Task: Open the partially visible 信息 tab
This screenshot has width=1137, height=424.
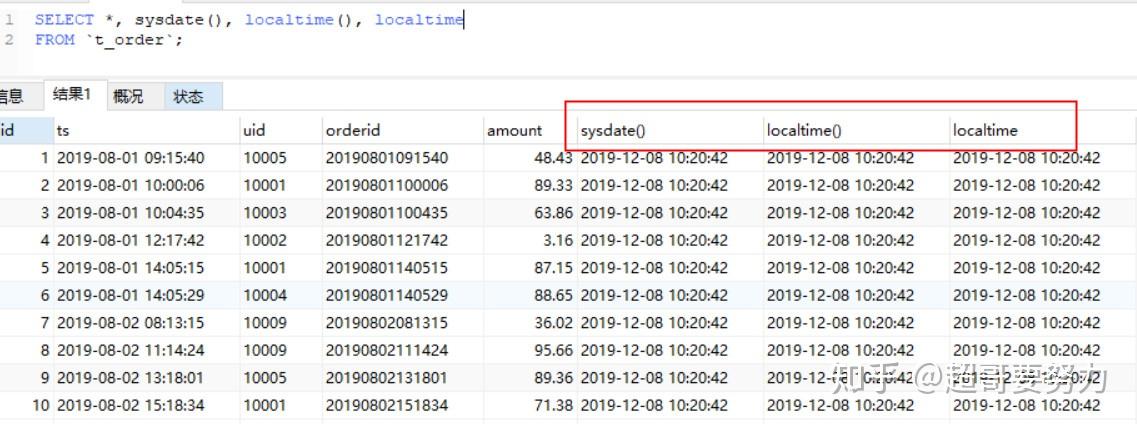Action: (10, 96)
